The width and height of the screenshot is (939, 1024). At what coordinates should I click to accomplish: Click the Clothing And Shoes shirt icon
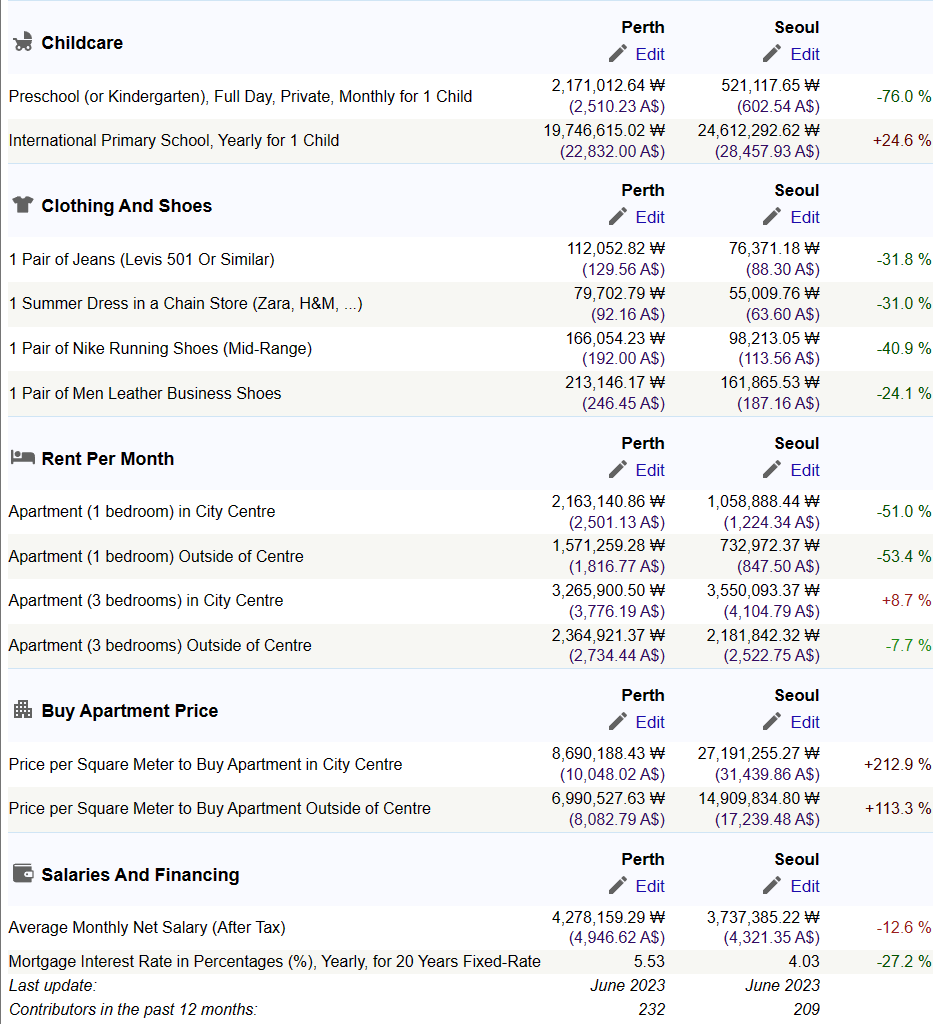tap(23, 204)
